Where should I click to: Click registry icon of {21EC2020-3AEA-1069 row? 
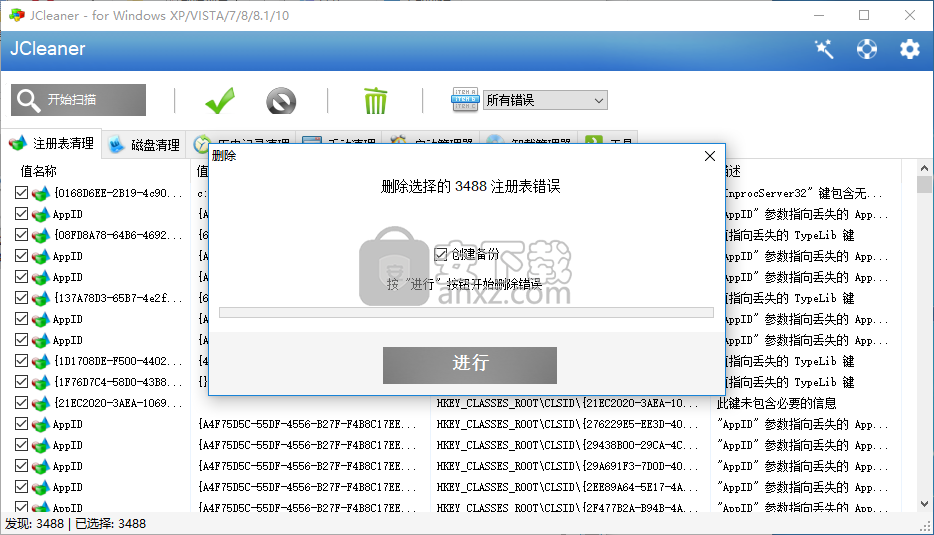[x=41, y=403]
